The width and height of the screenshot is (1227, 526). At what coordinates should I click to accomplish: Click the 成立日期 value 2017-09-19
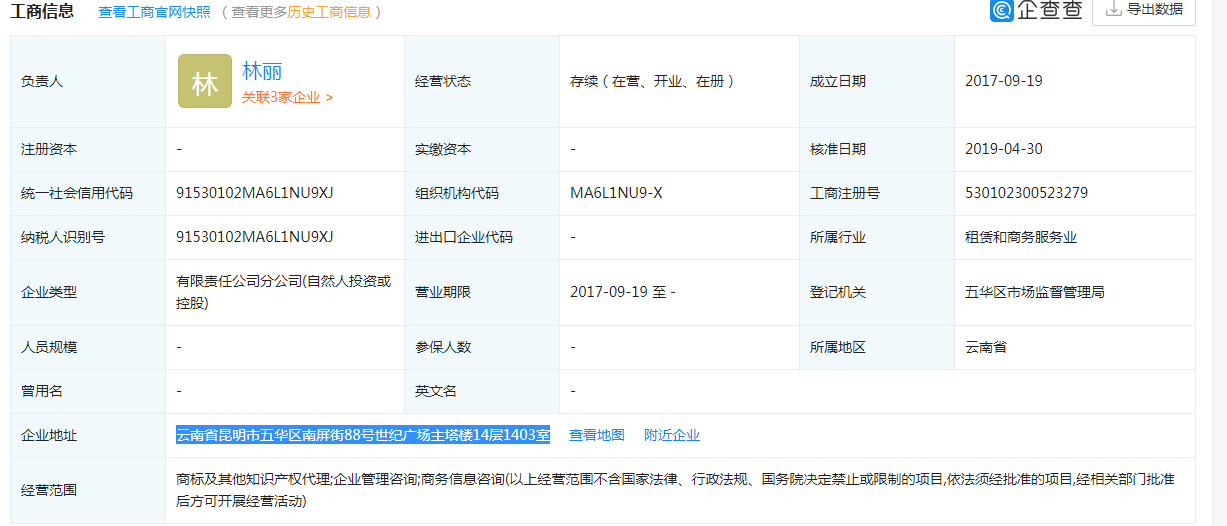[1004, 81]
